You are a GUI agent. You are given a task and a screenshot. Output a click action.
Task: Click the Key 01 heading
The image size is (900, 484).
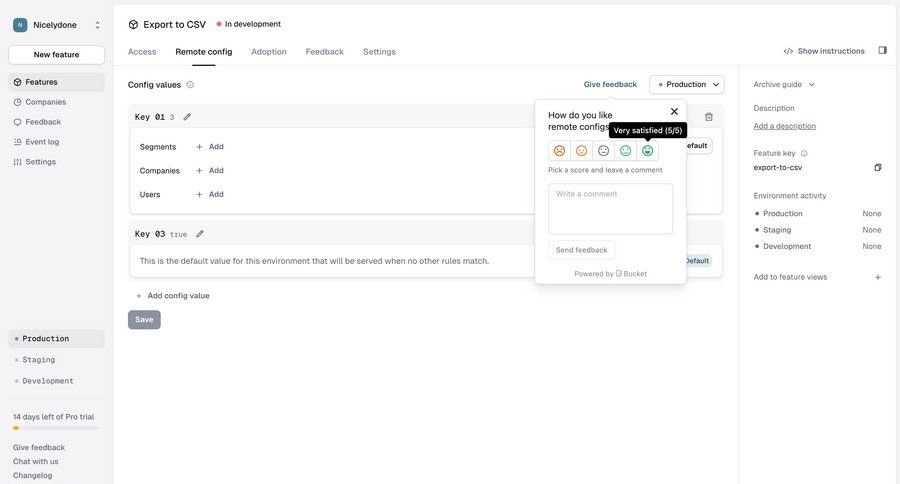(x=150, y=117)
